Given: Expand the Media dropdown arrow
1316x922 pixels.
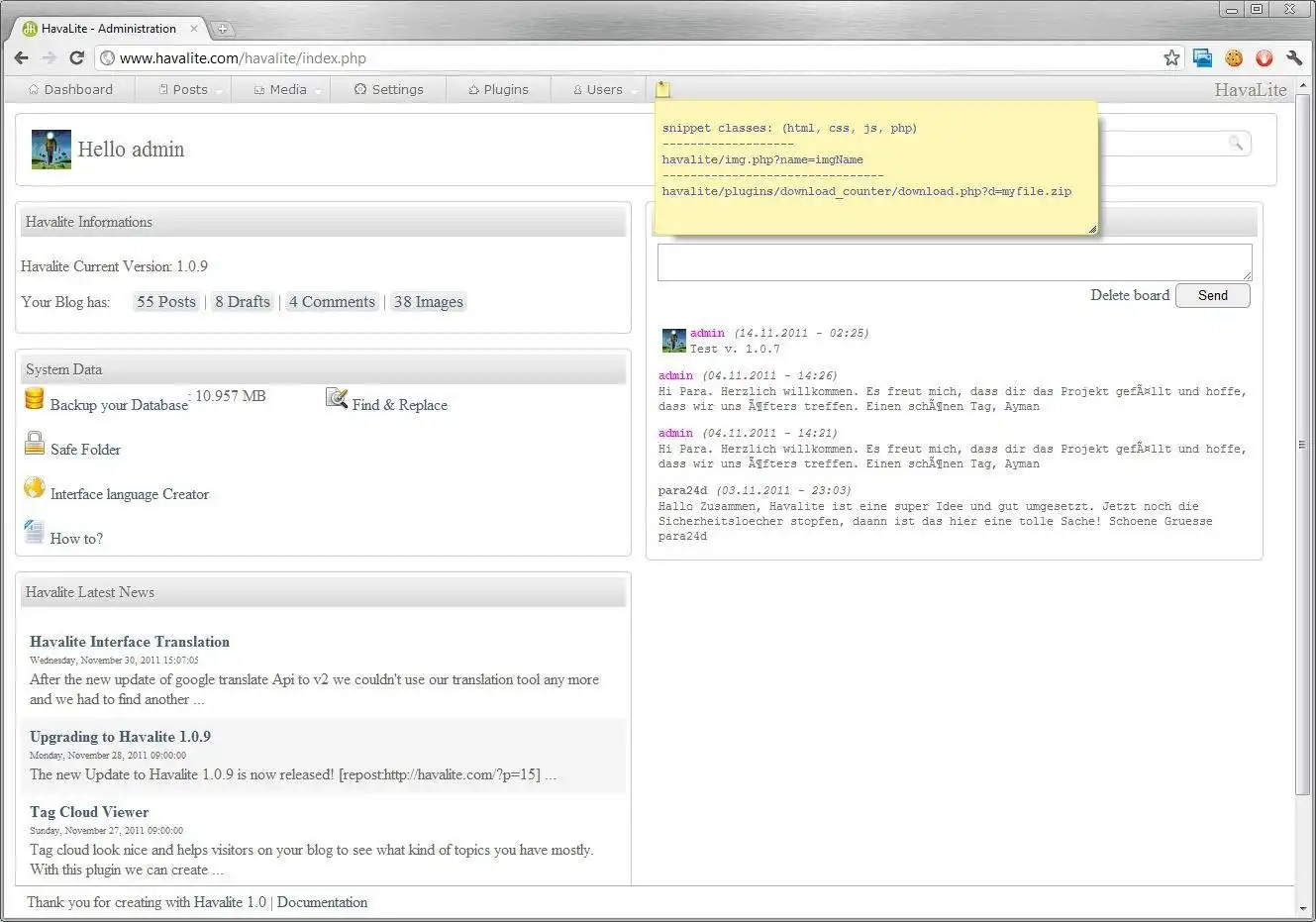Looking at the screenshot, I should [x=319, y=91].
